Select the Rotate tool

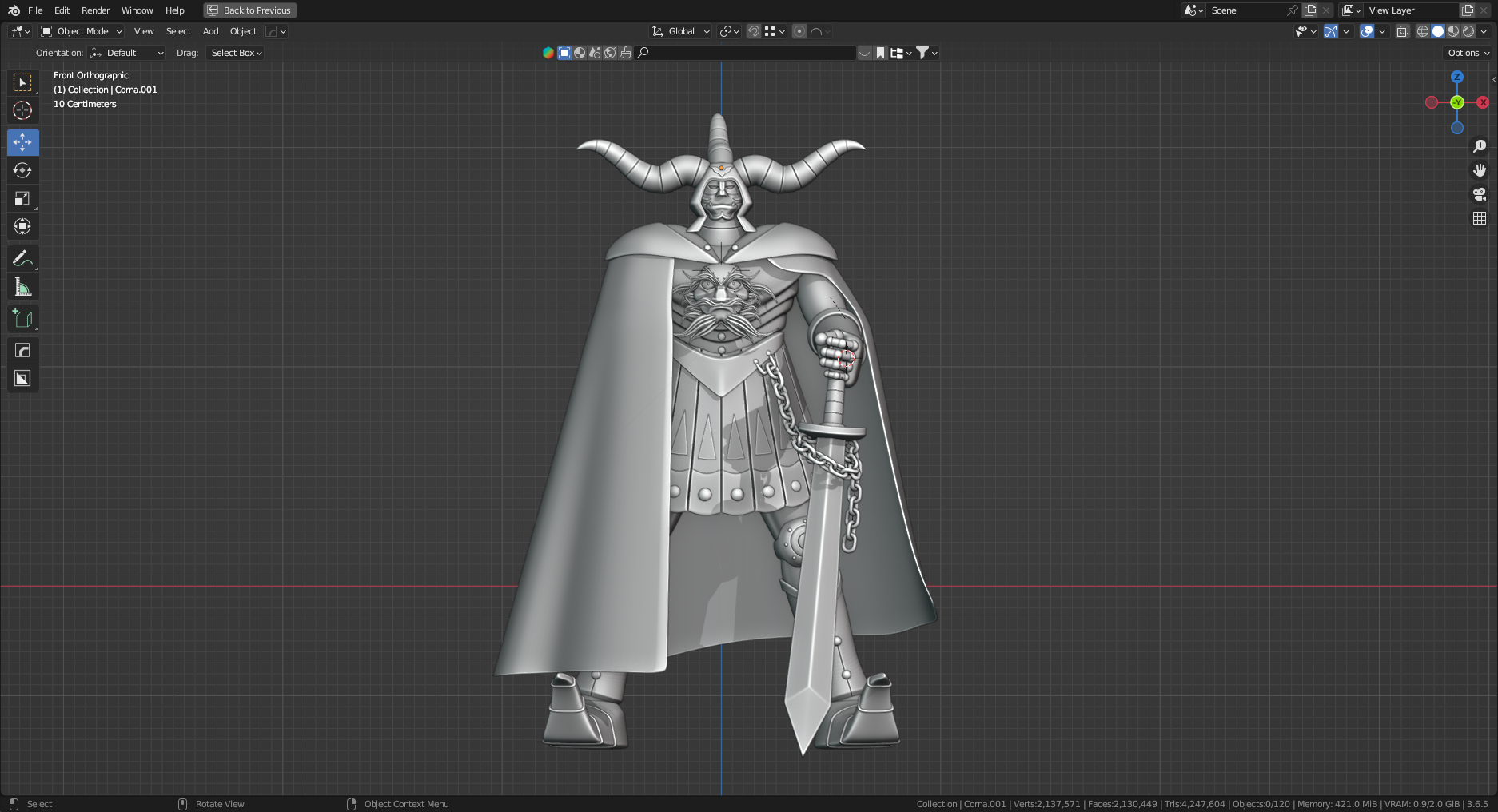22,170
